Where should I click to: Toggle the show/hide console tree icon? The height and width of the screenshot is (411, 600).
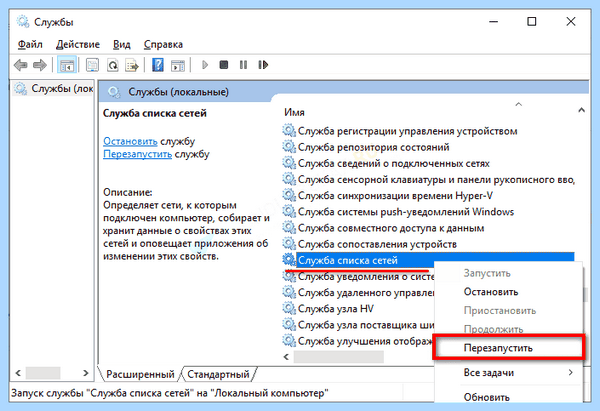pyautogui.click(x=67, y=65)
